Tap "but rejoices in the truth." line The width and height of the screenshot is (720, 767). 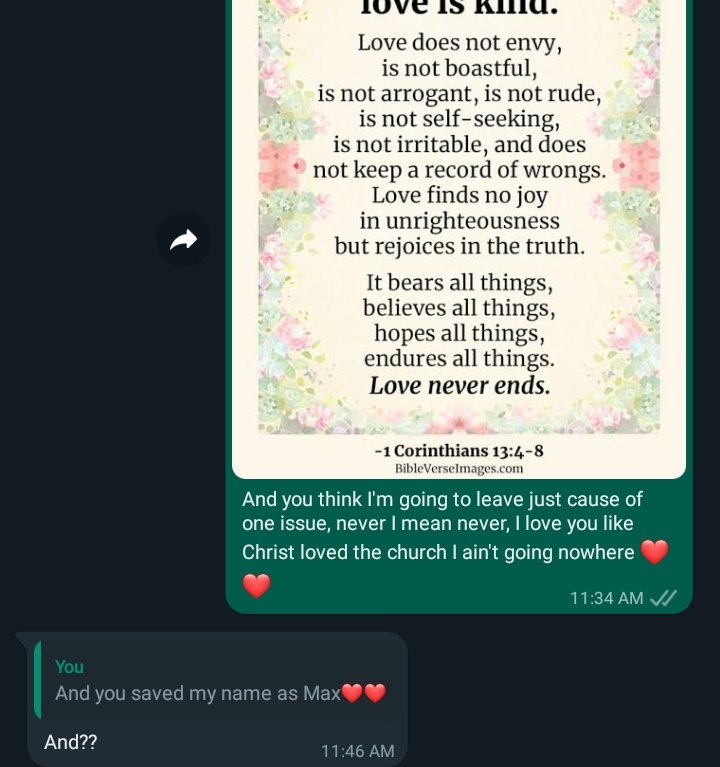coord(459,246)
